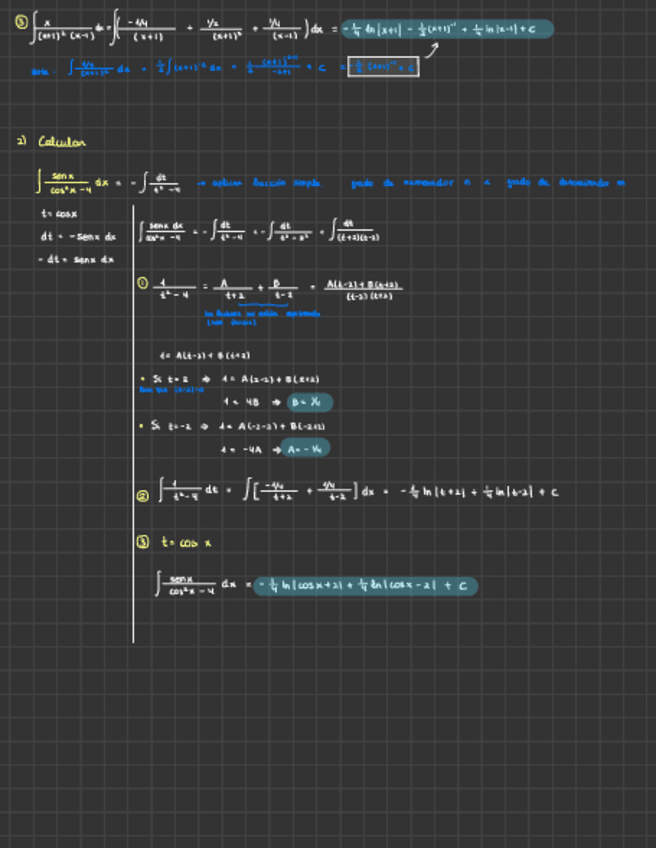Select the highlighted answer of exercise 5
656x848 pixels.
click(446, 29)
